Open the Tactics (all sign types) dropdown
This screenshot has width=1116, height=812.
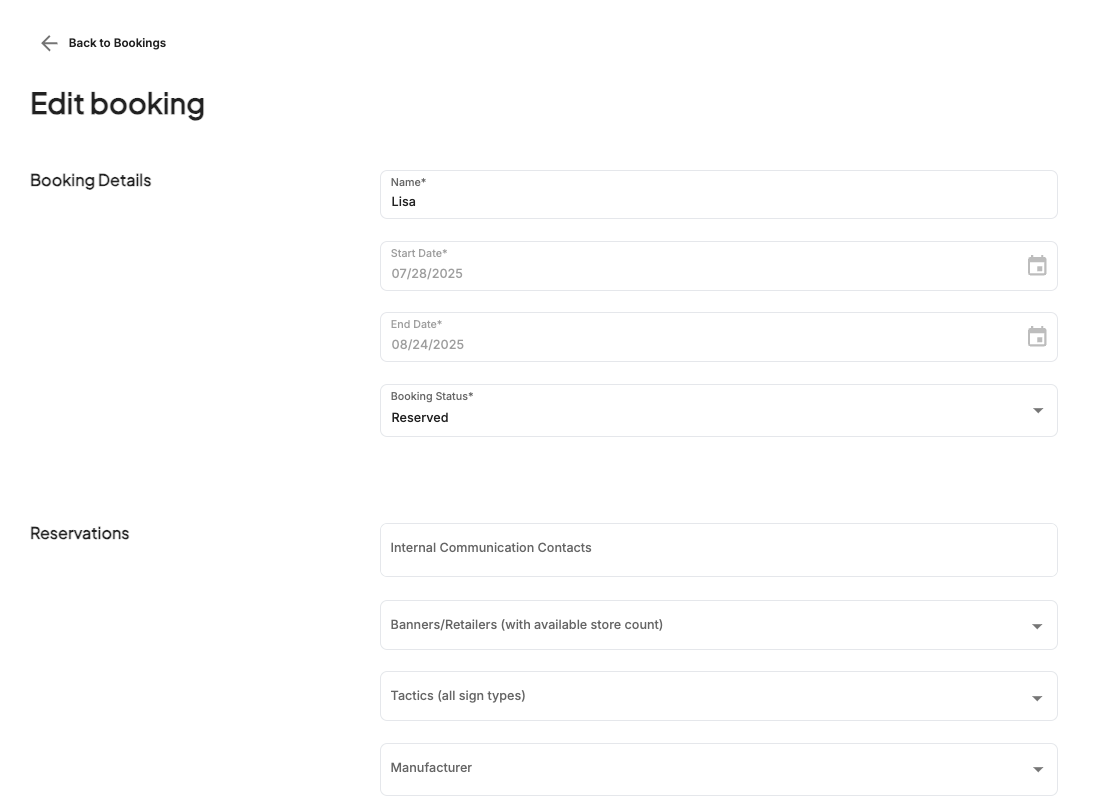click(719, 696)
